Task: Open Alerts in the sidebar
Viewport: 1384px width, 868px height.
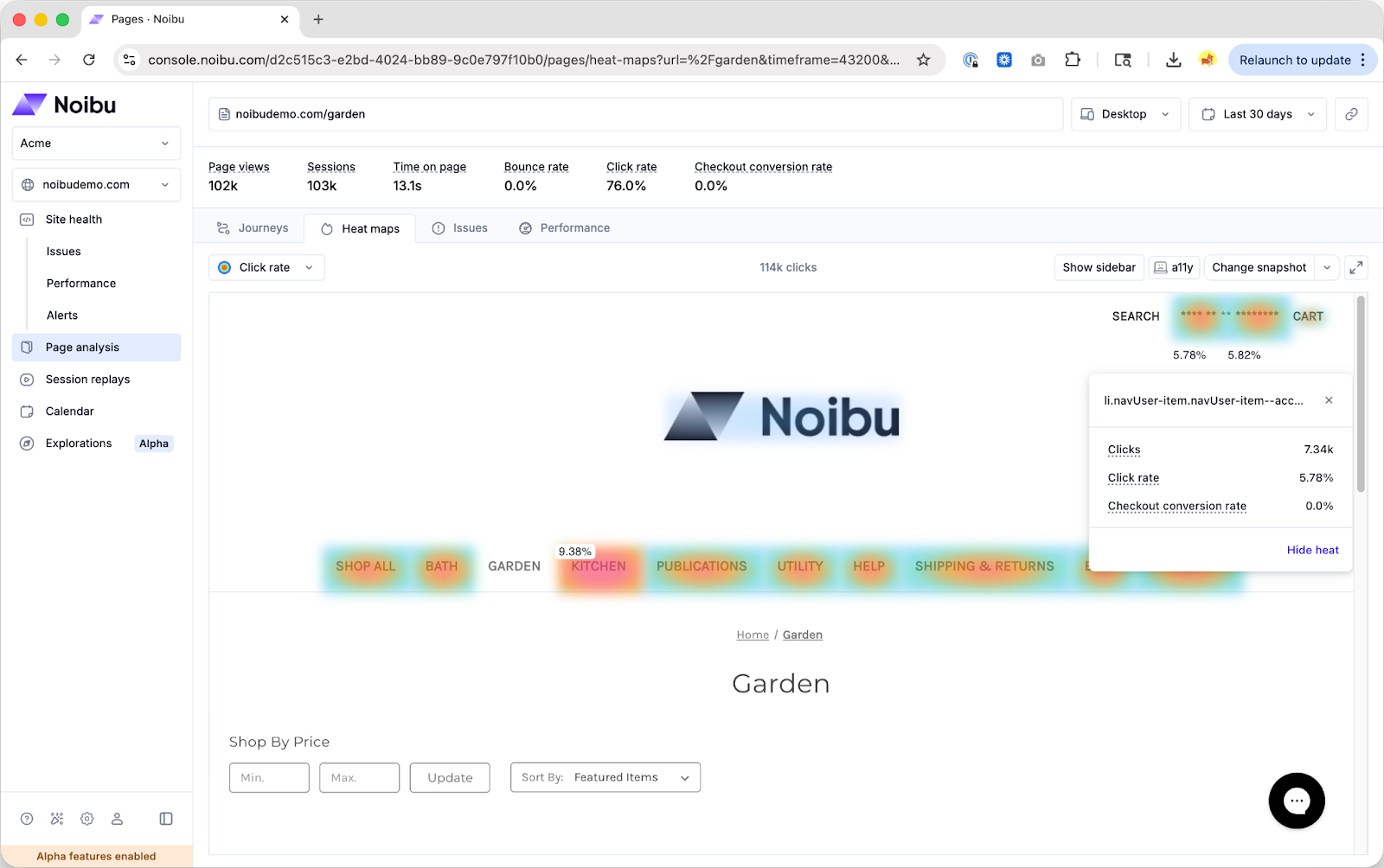Action: coord(62,316)
